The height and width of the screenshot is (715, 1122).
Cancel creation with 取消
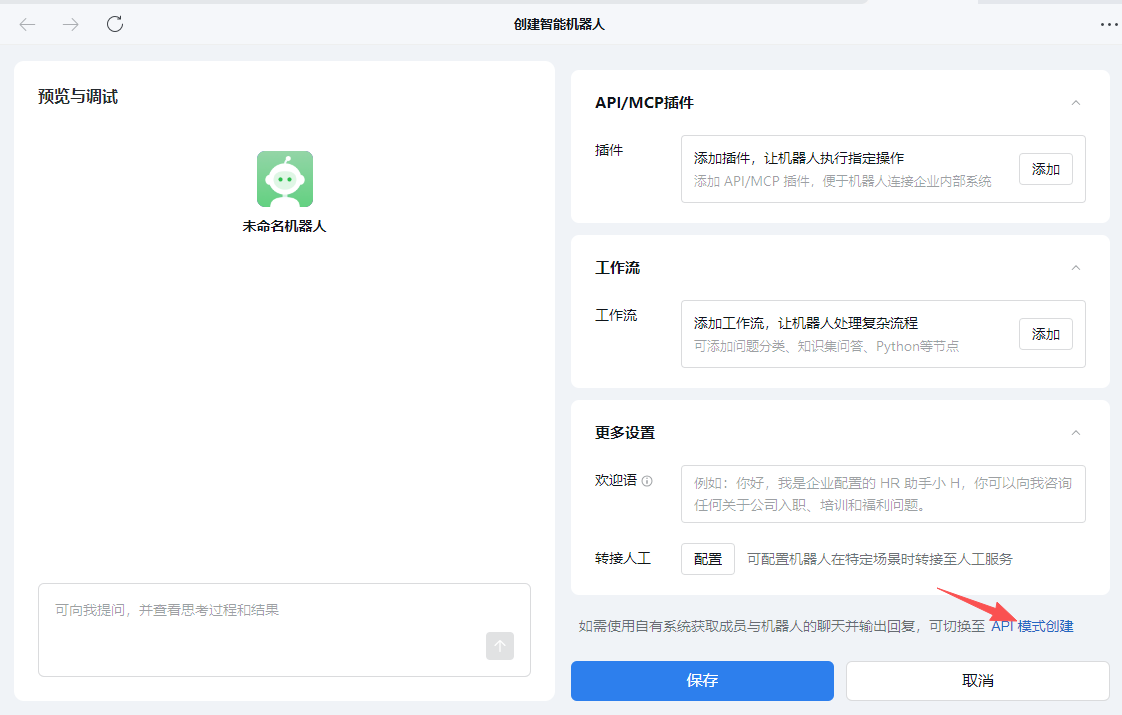(x=977, y=681)
